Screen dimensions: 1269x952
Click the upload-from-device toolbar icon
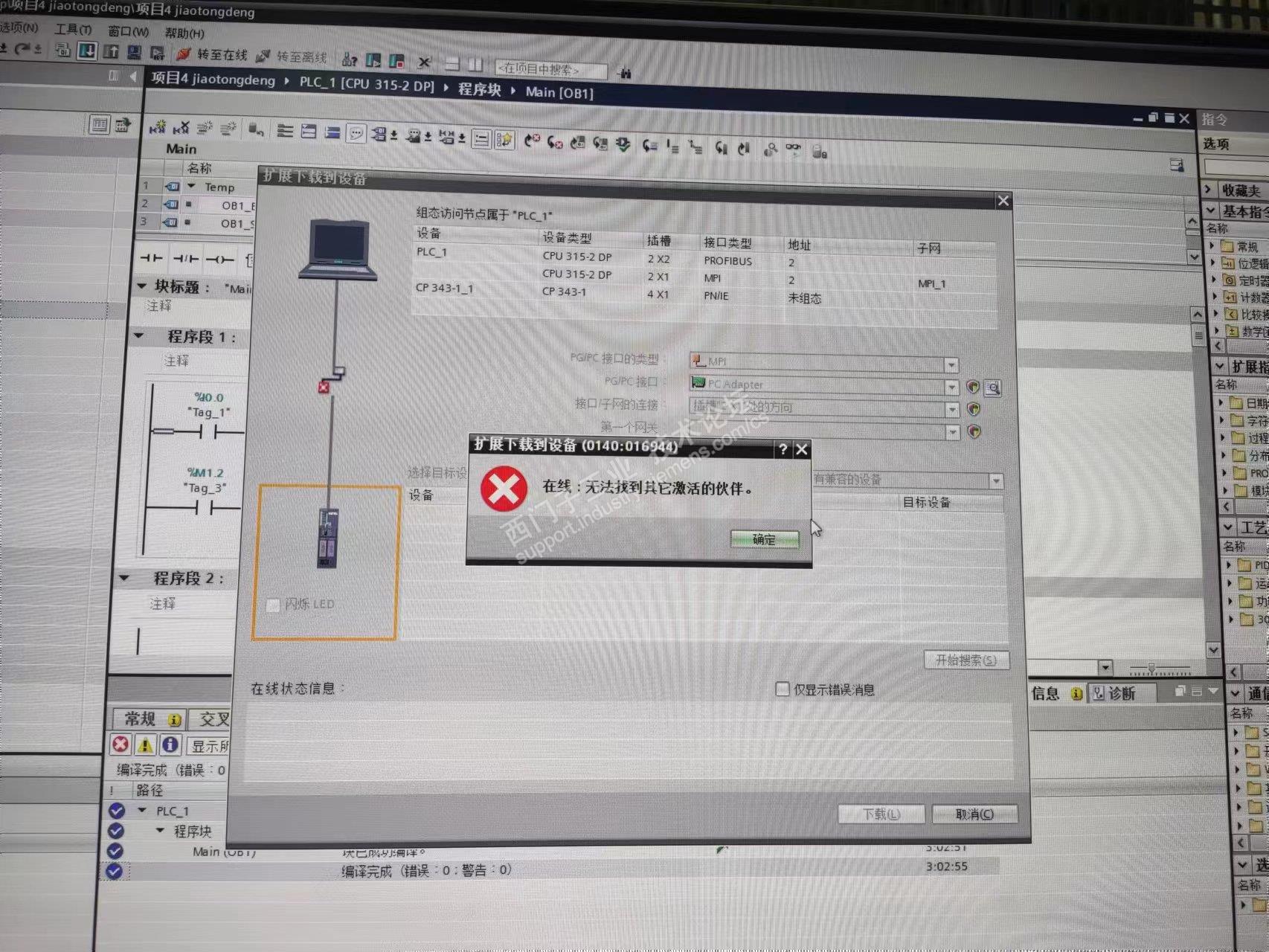point(111,51)
